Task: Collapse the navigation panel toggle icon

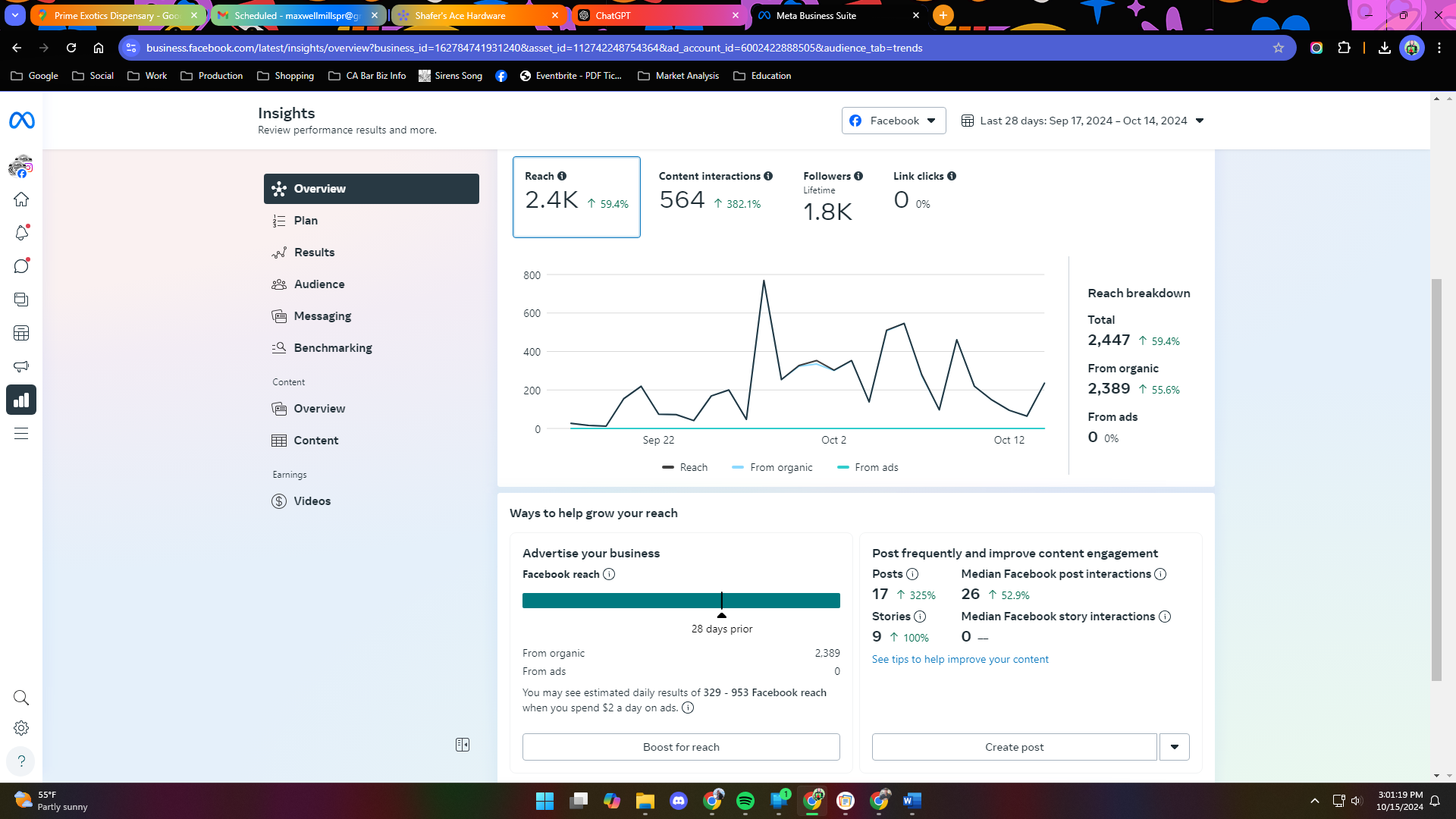Action: point(463,745)
